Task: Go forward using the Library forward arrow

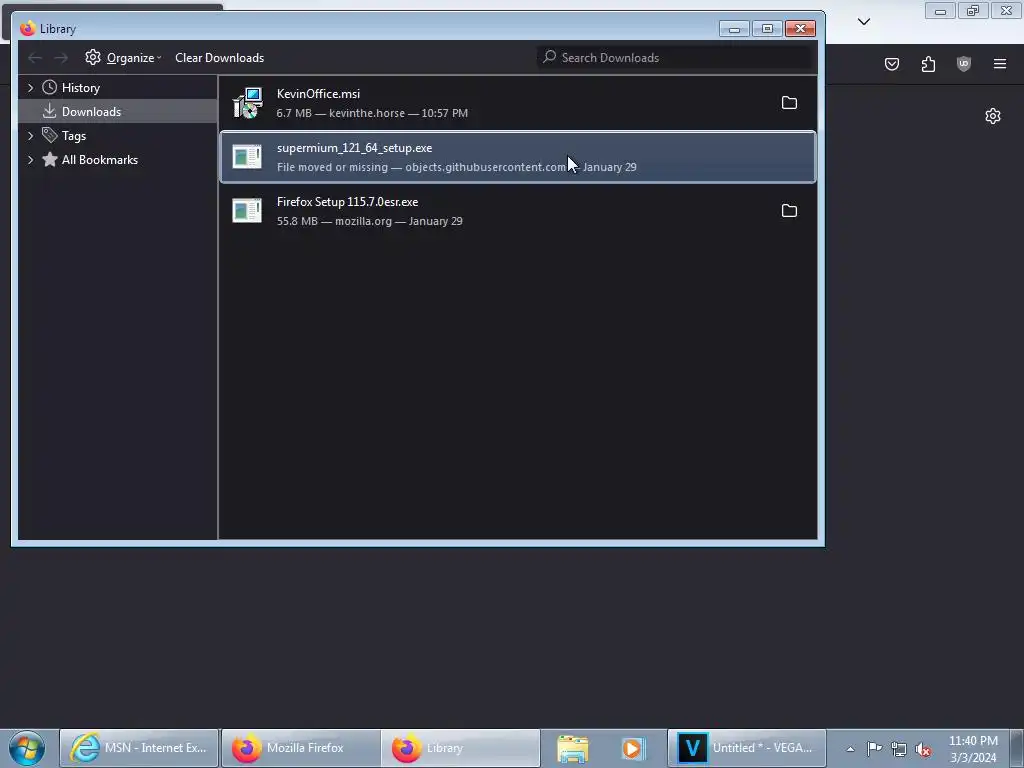Action: (x=61, y=58)
